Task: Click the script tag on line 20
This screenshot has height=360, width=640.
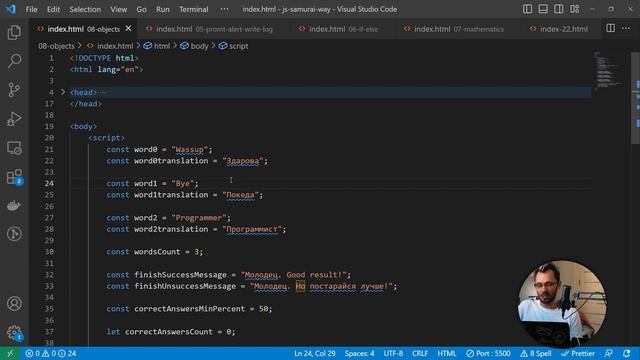Action: [x=107, y=138]
